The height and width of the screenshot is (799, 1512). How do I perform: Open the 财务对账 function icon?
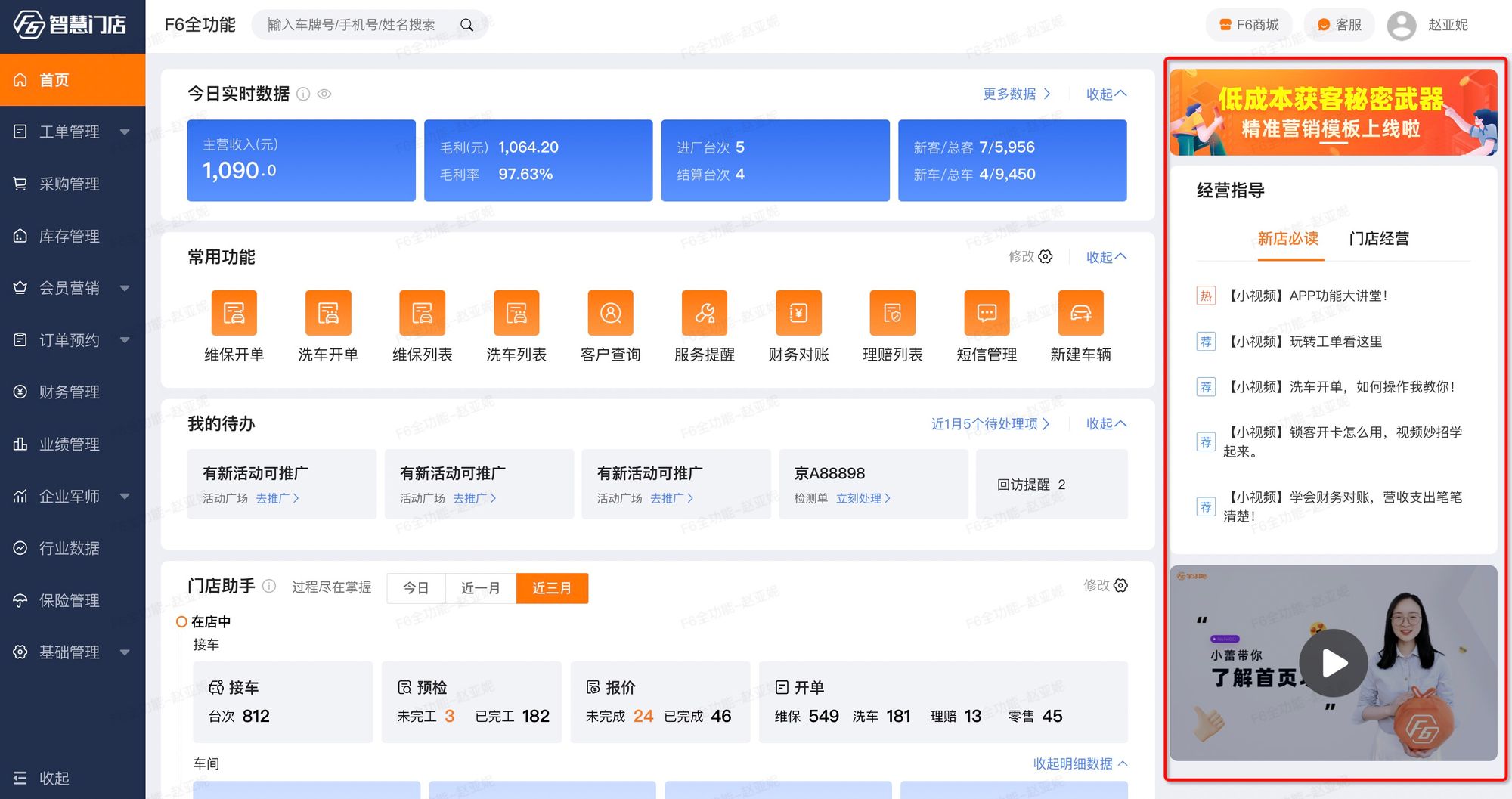(798, 312)
